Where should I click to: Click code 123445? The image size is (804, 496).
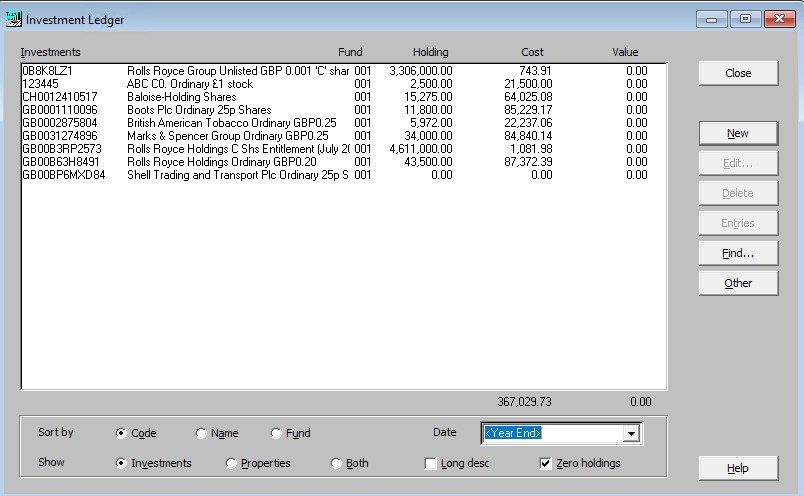click(x=41, y=84)
